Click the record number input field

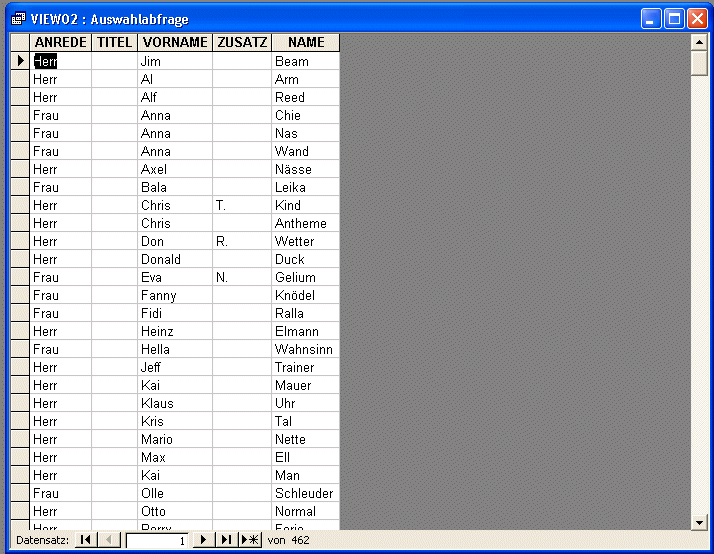157,540
